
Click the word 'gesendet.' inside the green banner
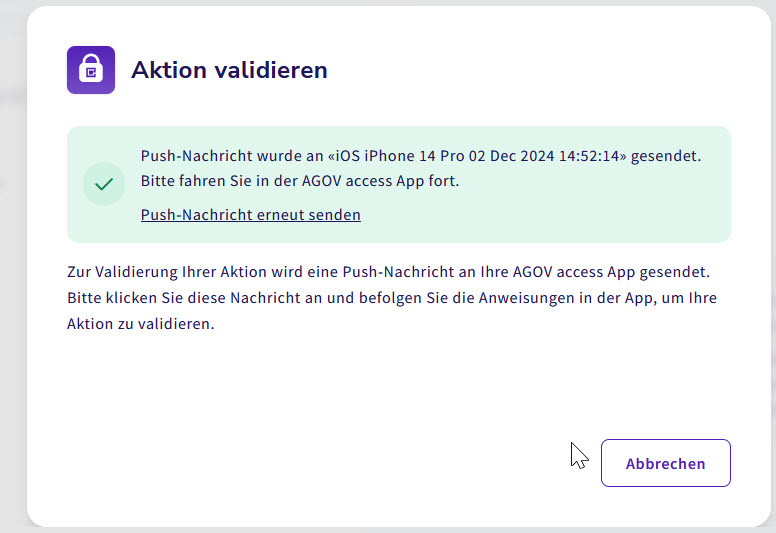[666, 156]
